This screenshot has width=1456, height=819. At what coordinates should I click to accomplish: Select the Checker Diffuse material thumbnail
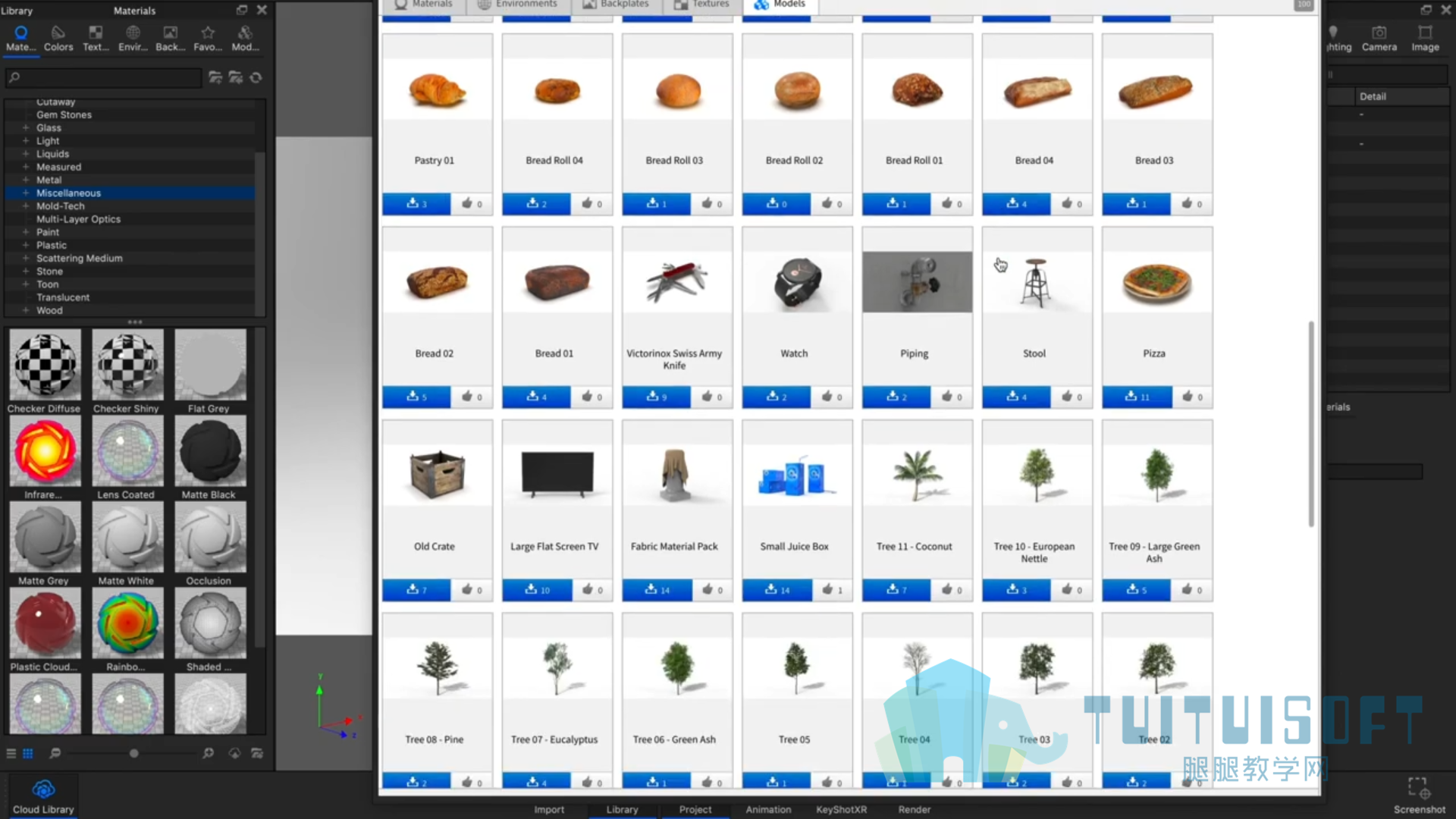pyautogui.click(x=45, y=365)
